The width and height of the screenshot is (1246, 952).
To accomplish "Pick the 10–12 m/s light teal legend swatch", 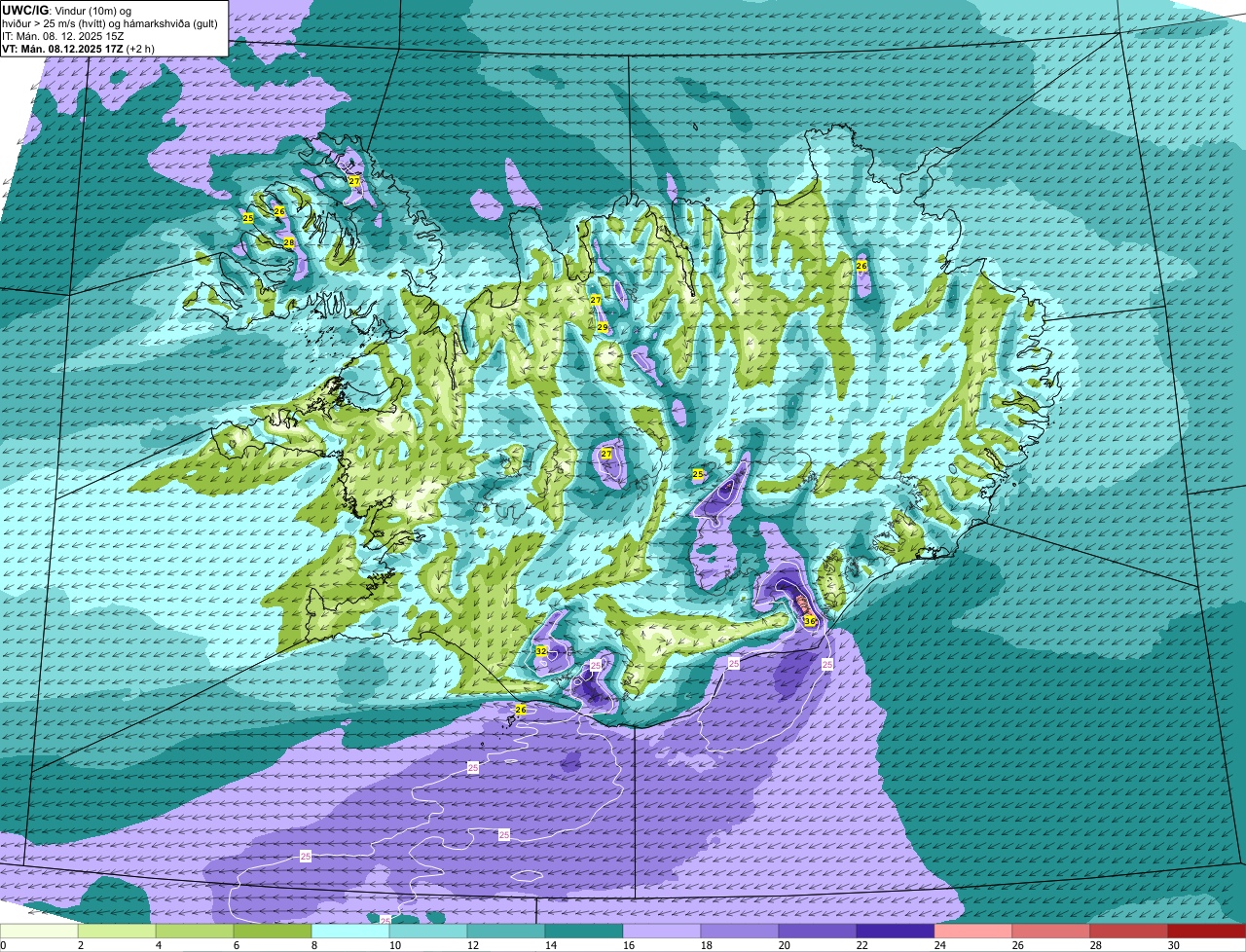I will [x=428, y=931].
